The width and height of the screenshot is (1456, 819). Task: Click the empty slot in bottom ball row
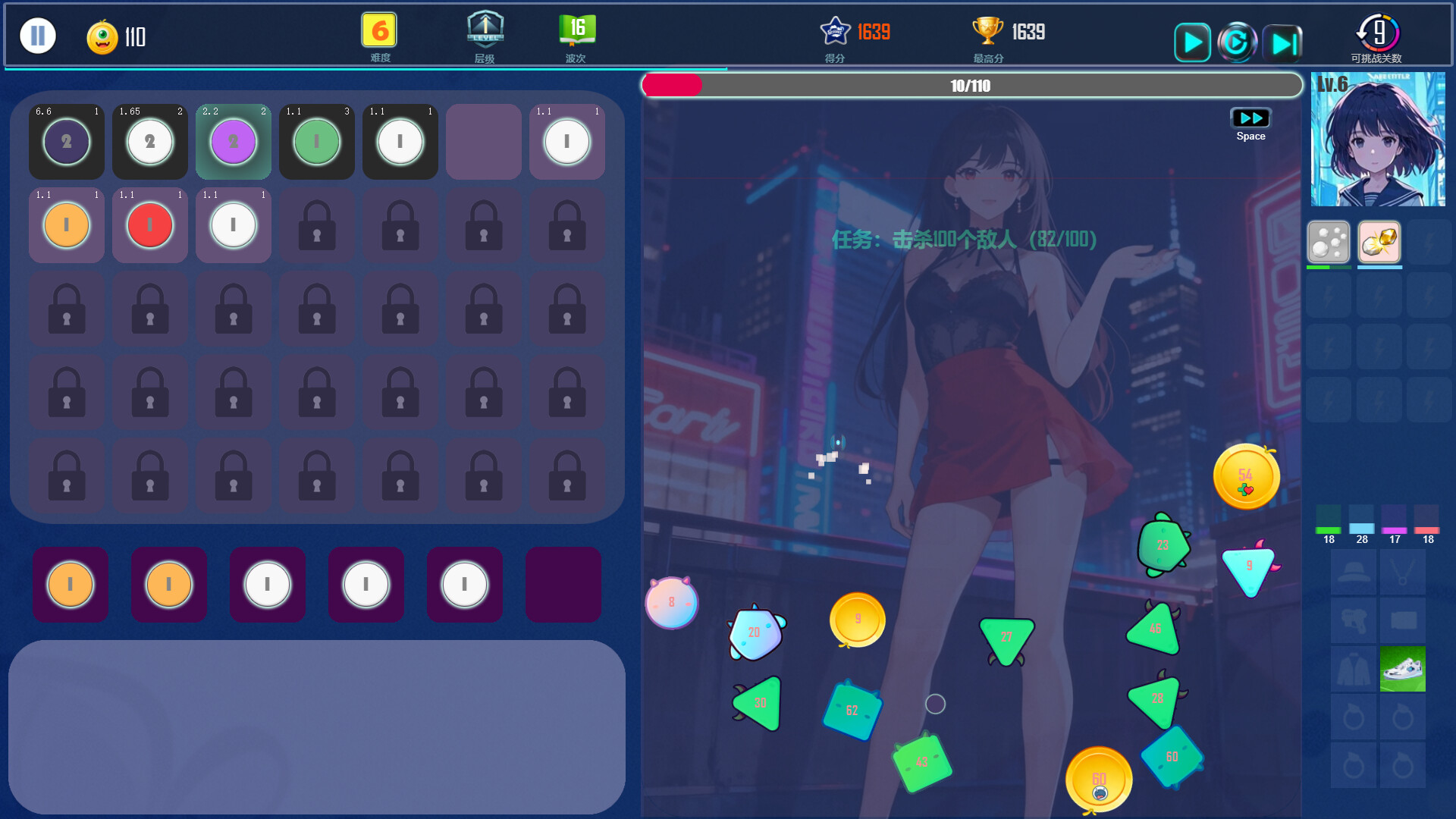click(x=563, y=585)
